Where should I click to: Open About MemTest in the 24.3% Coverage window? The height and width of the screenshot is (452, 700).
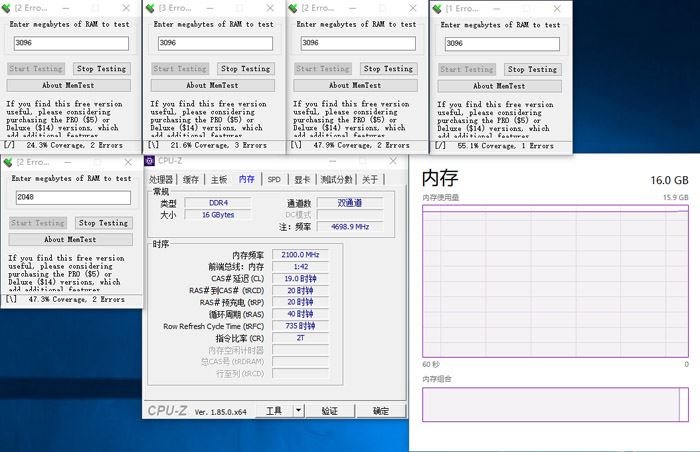tap(68, 85)
